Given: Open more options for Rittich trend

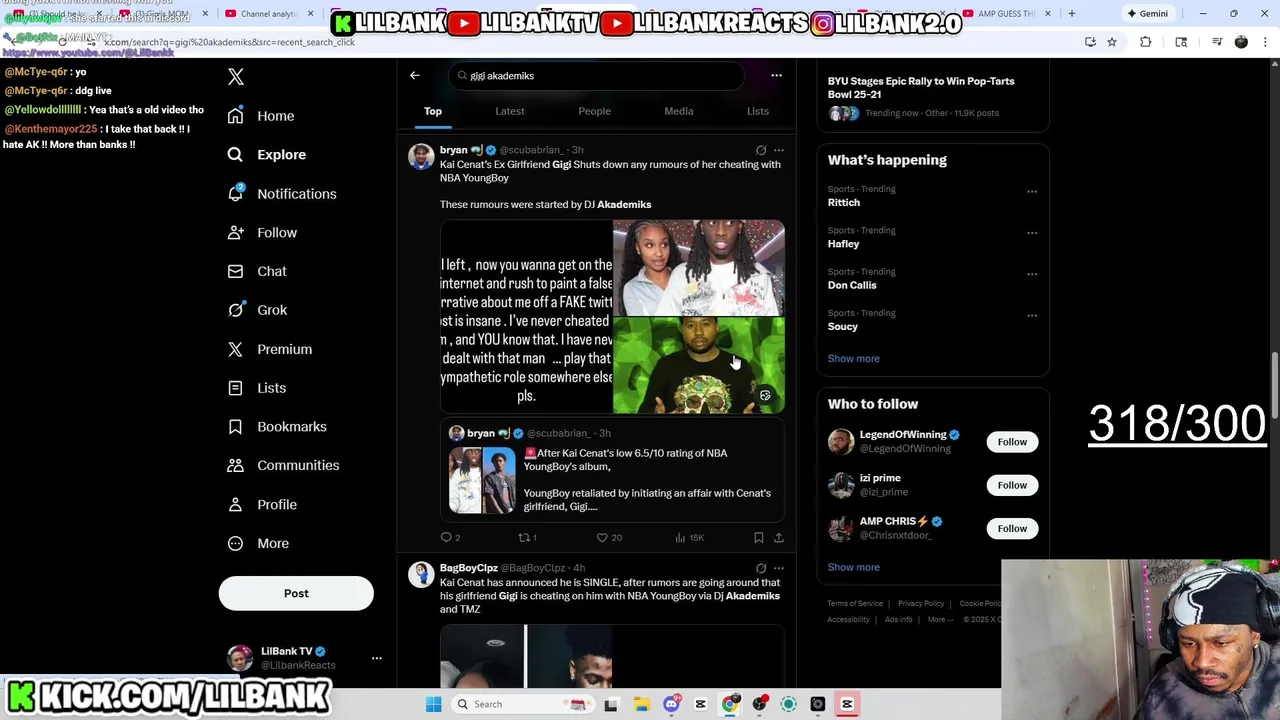Looking at the screenshot, I should point(1032,191).
